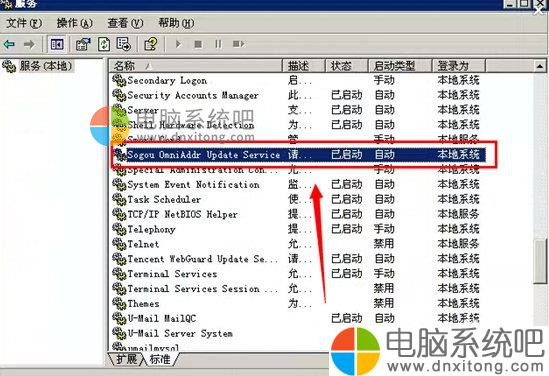Viewport: 549px width, 376px height.
Task: Click the Stop Service square icon
Action: click(x=198, y=44)
